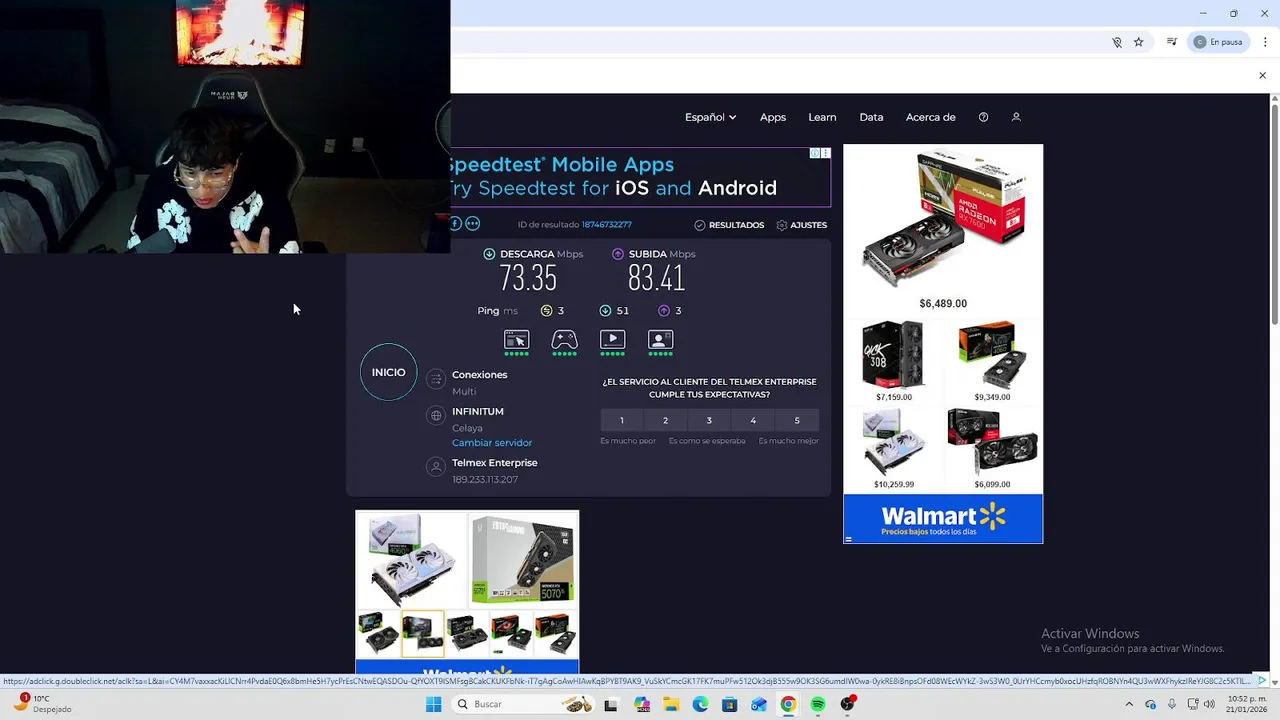Click the idle ping latency icon

(x=546, y=311)
